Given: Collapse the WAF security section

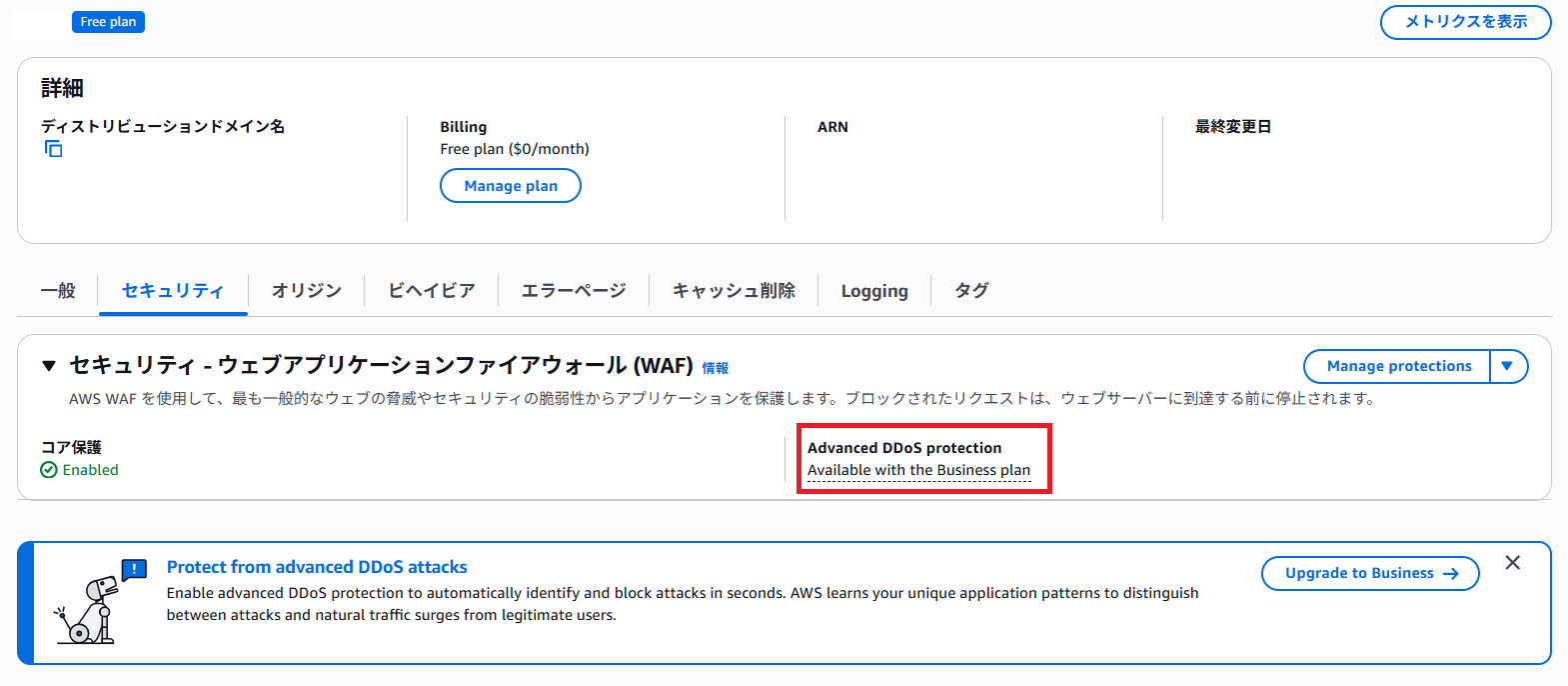Looking at the screenshot, I should [x=48, y=366].
